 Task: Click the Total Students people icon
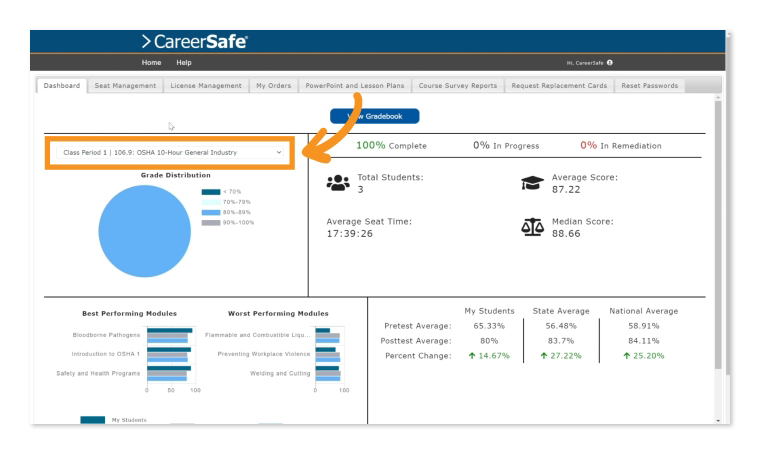[338, 183]
